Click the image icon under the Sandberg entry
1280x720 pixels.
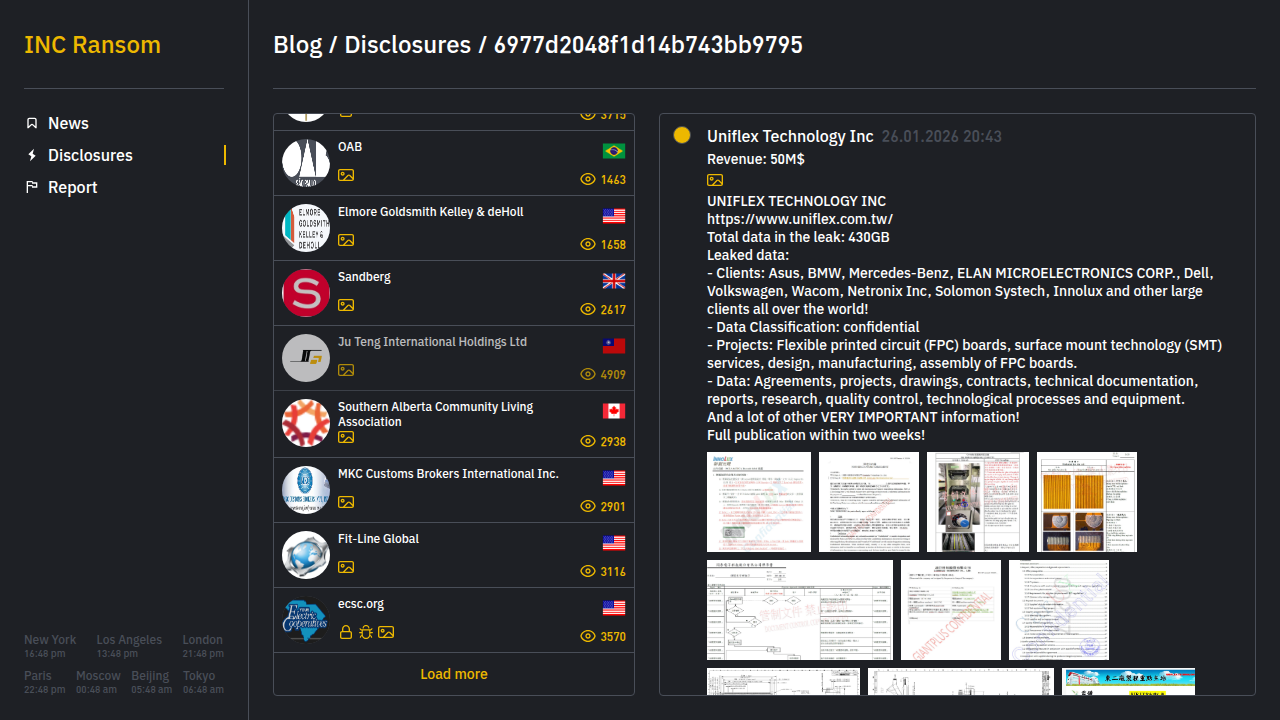coord(346,305)
